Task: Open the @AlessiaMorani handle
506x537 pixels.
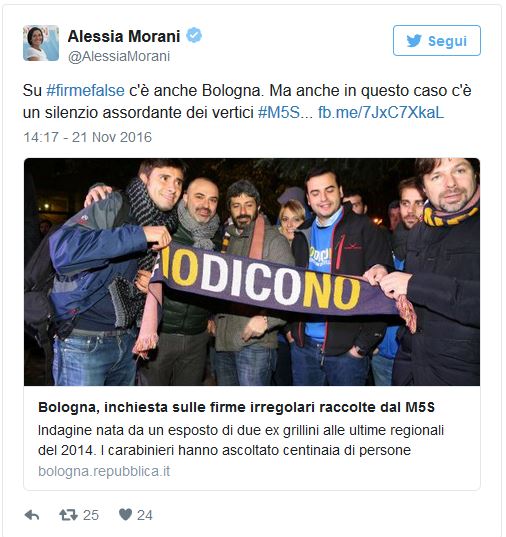Action: [x=119, y=57]
